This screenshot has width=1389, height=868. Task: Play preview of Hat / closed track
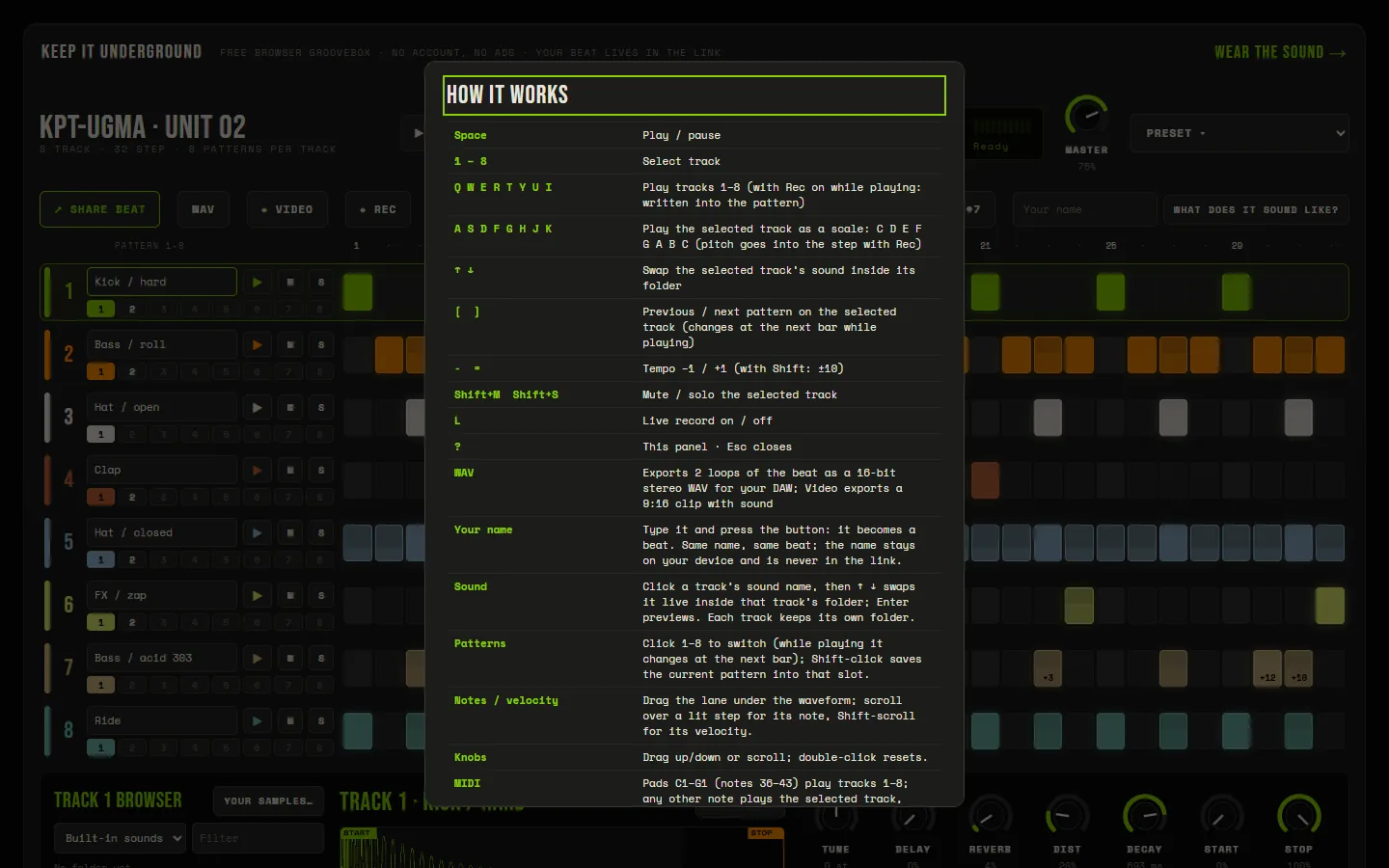pyautogui.click(x=257, y=533)
